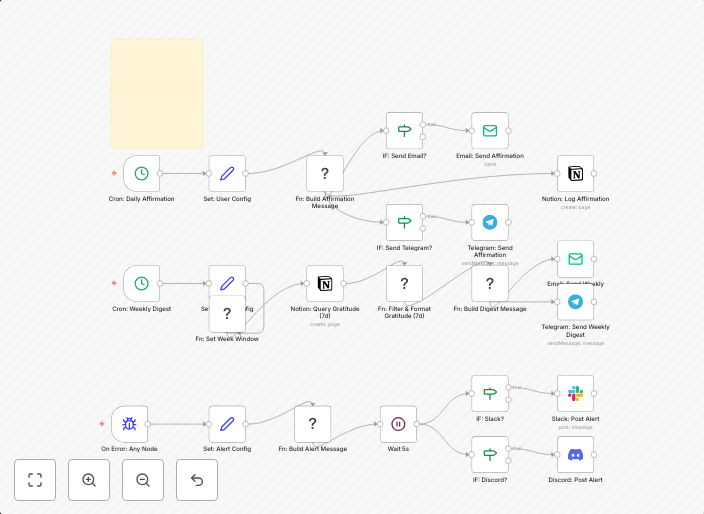
Task: Select the Set: User Config pencil node
Action: (x=227, y=174)
